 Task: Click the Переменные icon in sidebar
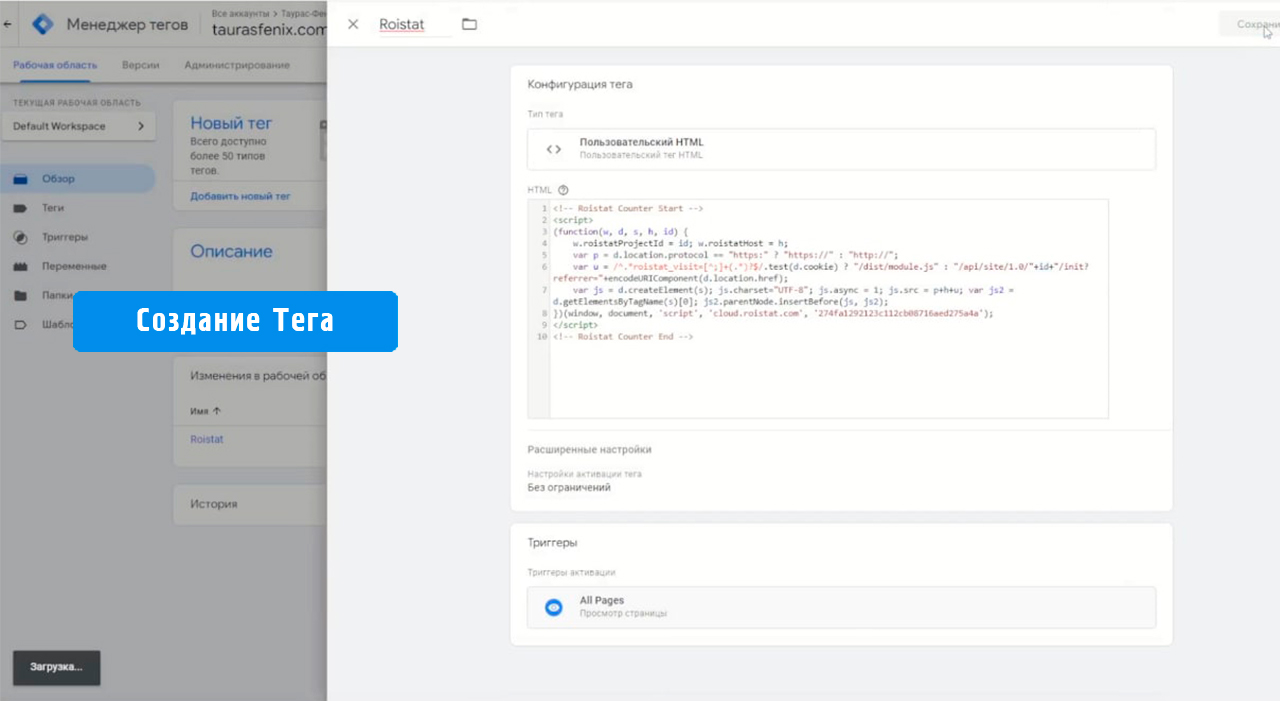[x=20, y=266]
